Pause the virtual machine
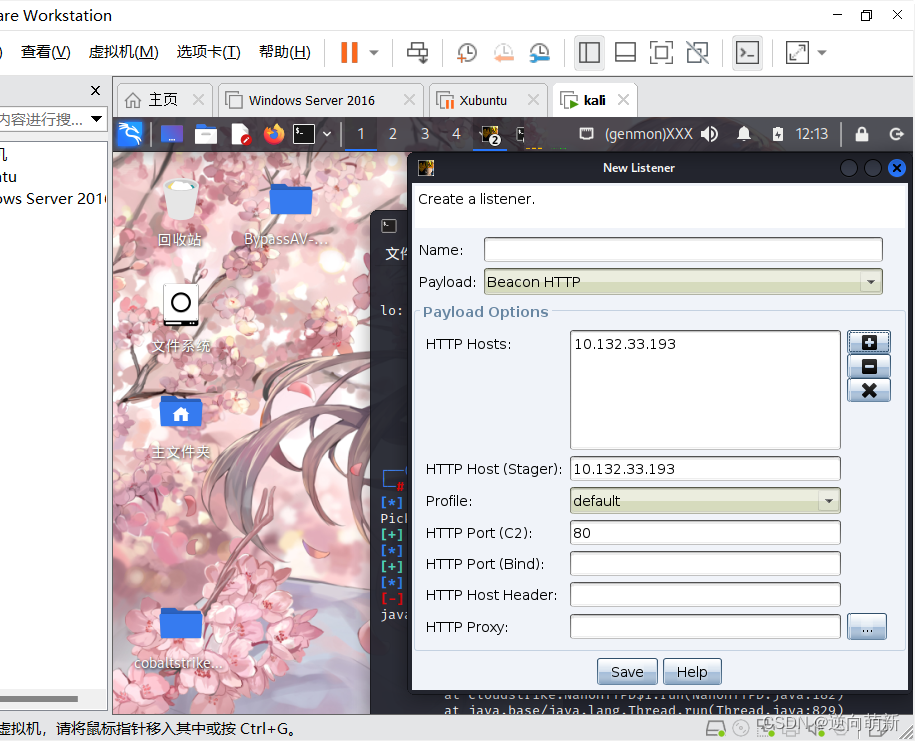This screenshot has height=741, width=915. click(x=349, y=53)
